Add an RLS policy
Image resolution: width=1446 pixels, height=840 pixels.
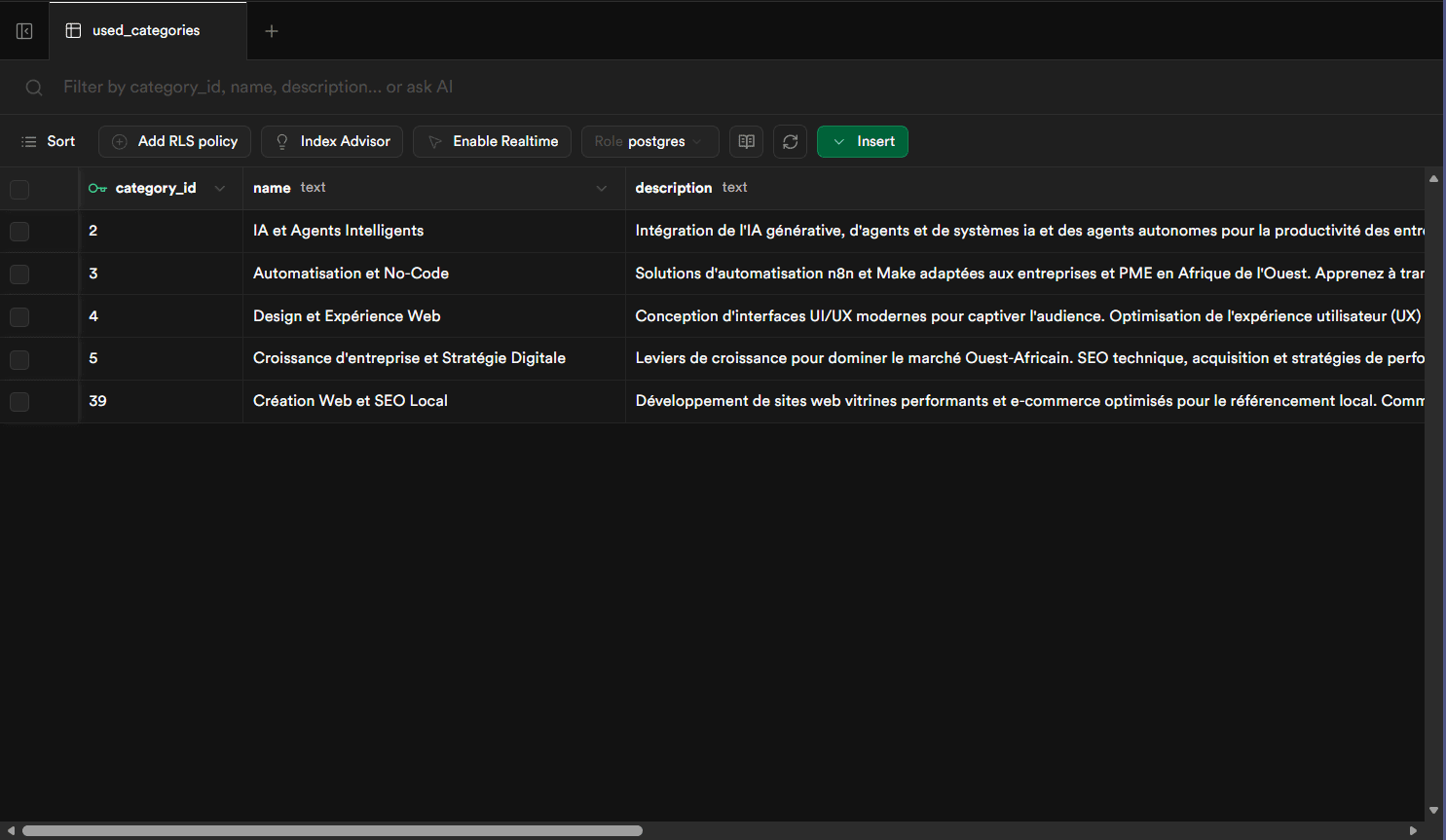pos(175,141)
